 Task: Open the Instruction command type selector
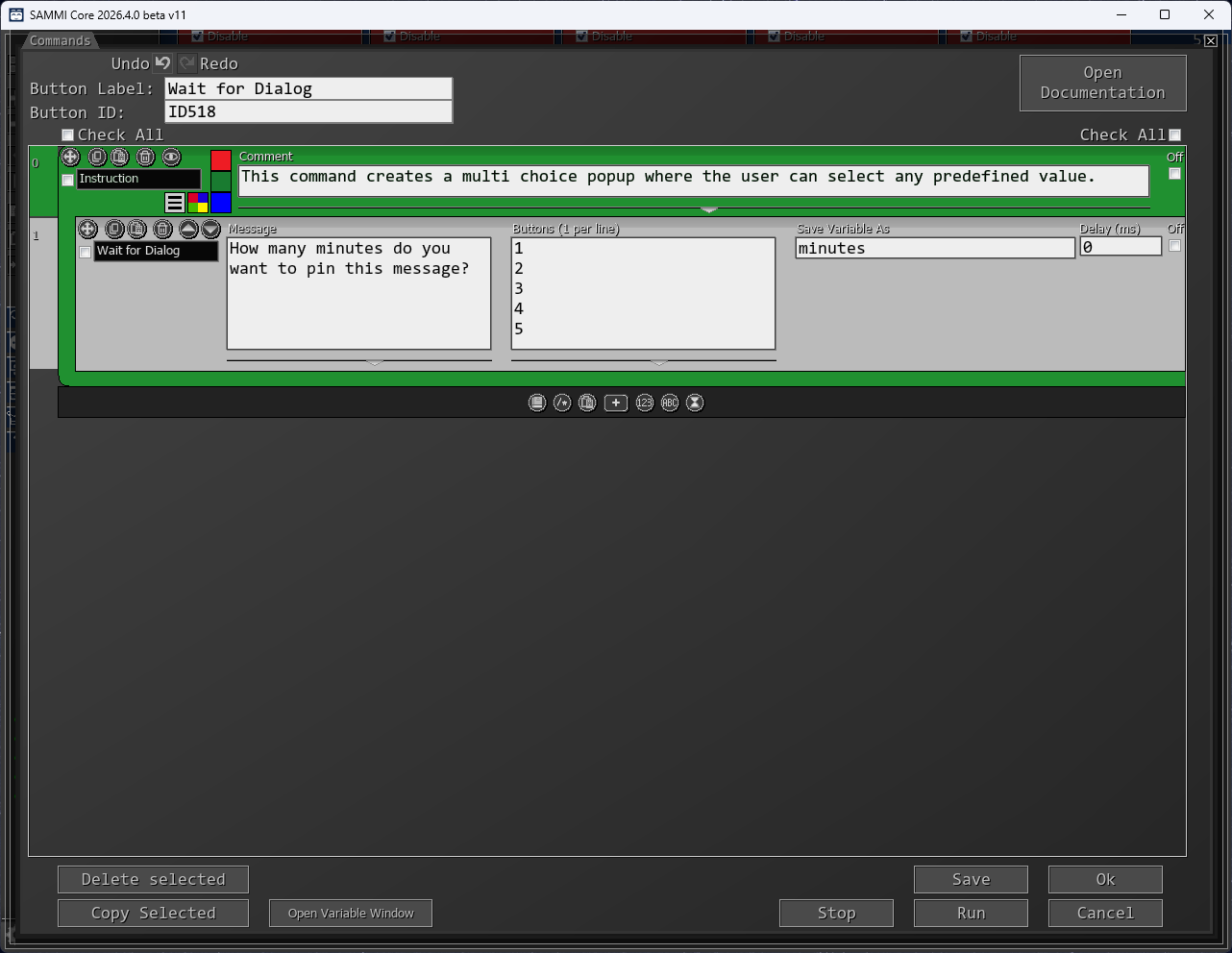(138, 179)
